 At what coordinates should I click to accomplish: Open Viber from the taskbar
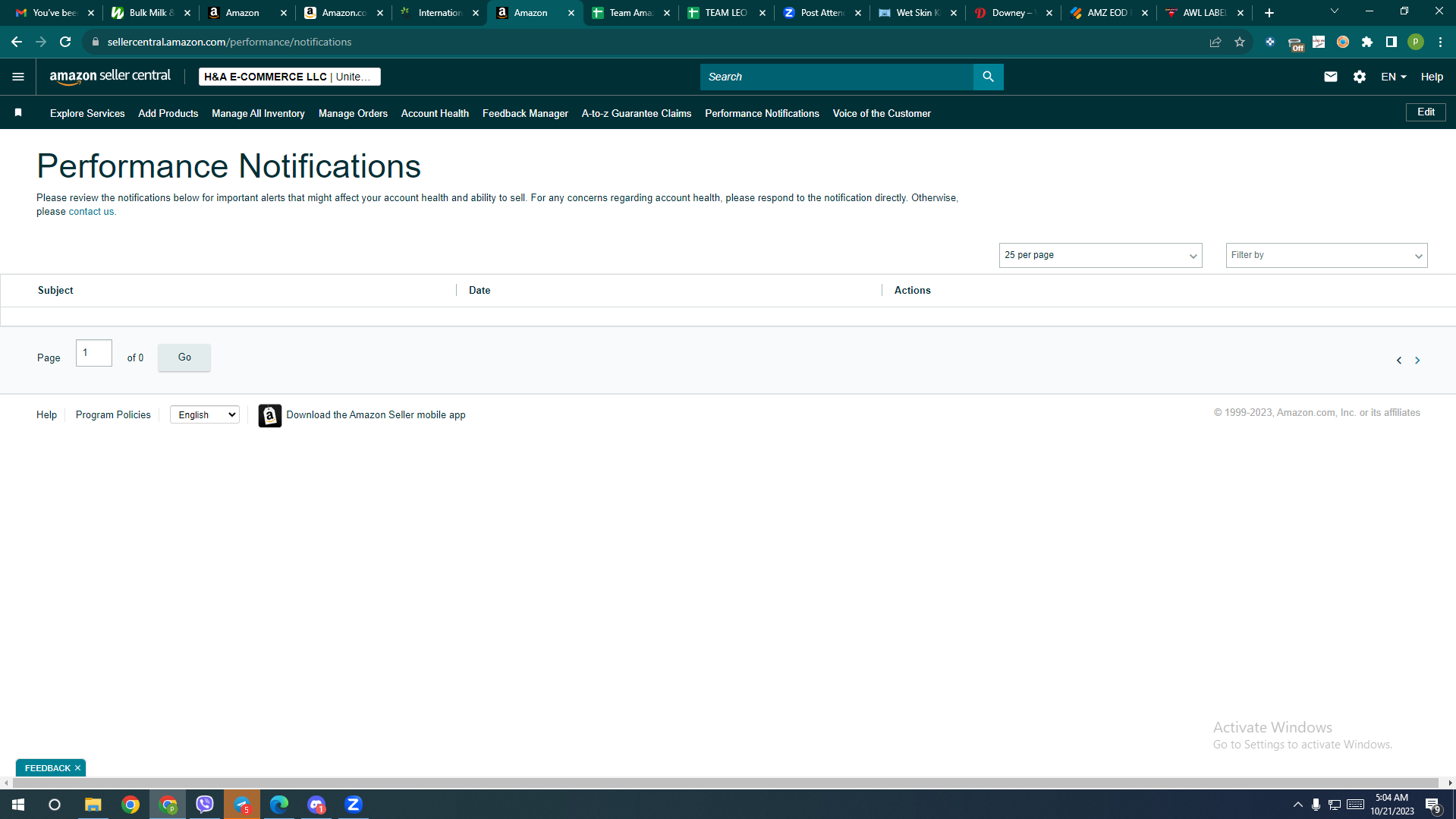click(205, 805)
